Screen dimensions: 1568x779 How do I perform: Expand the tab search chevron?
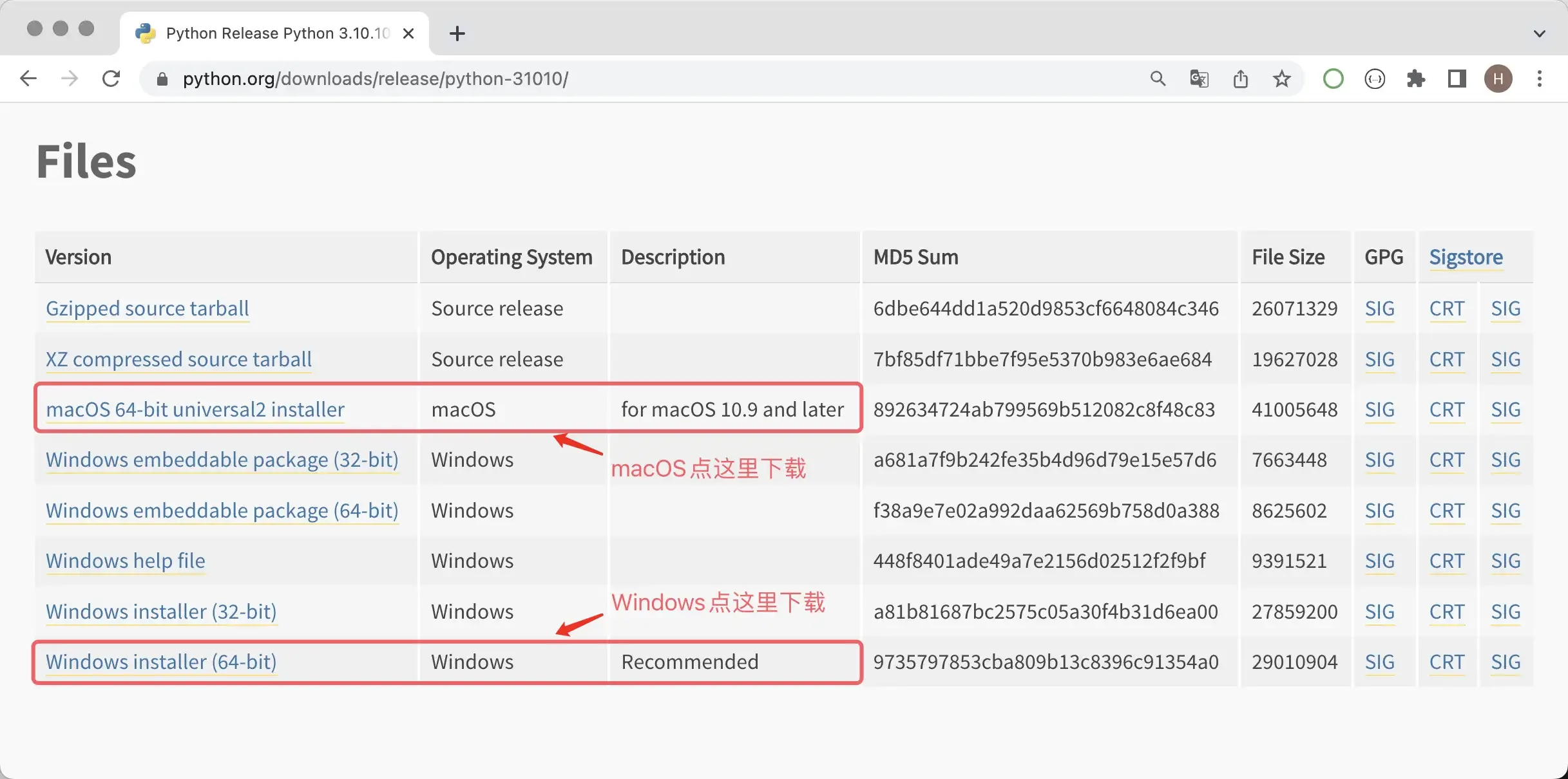click(x=1539, y=33)
